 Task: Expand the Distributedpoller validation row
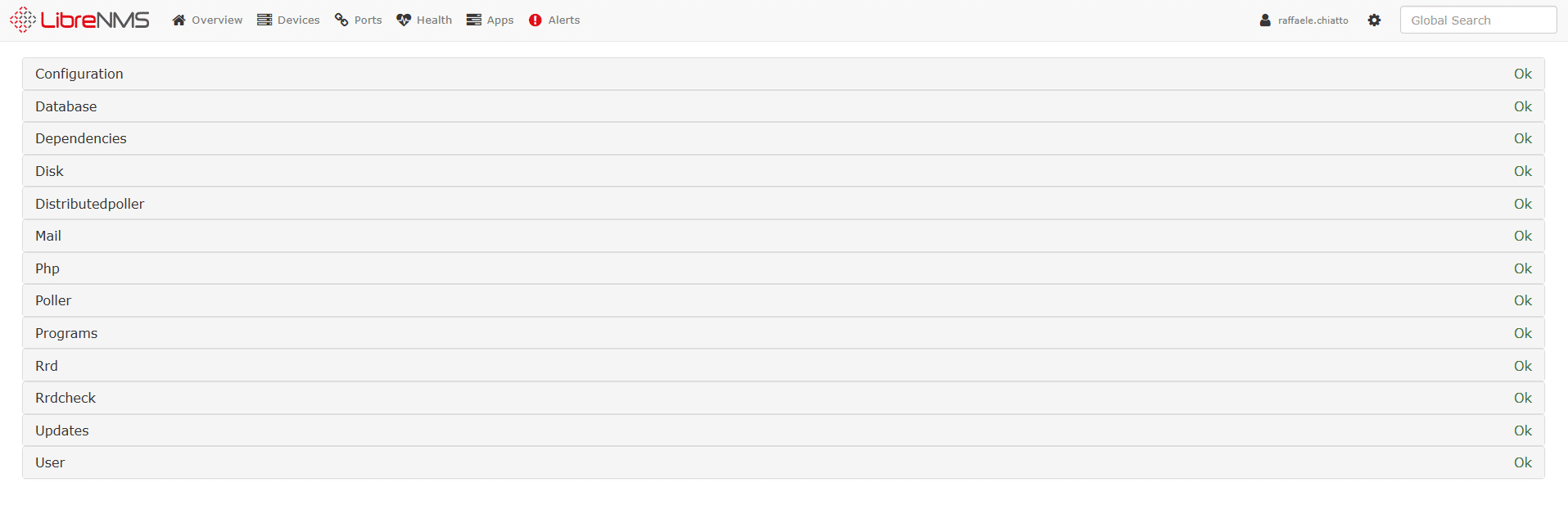point(784,204)
